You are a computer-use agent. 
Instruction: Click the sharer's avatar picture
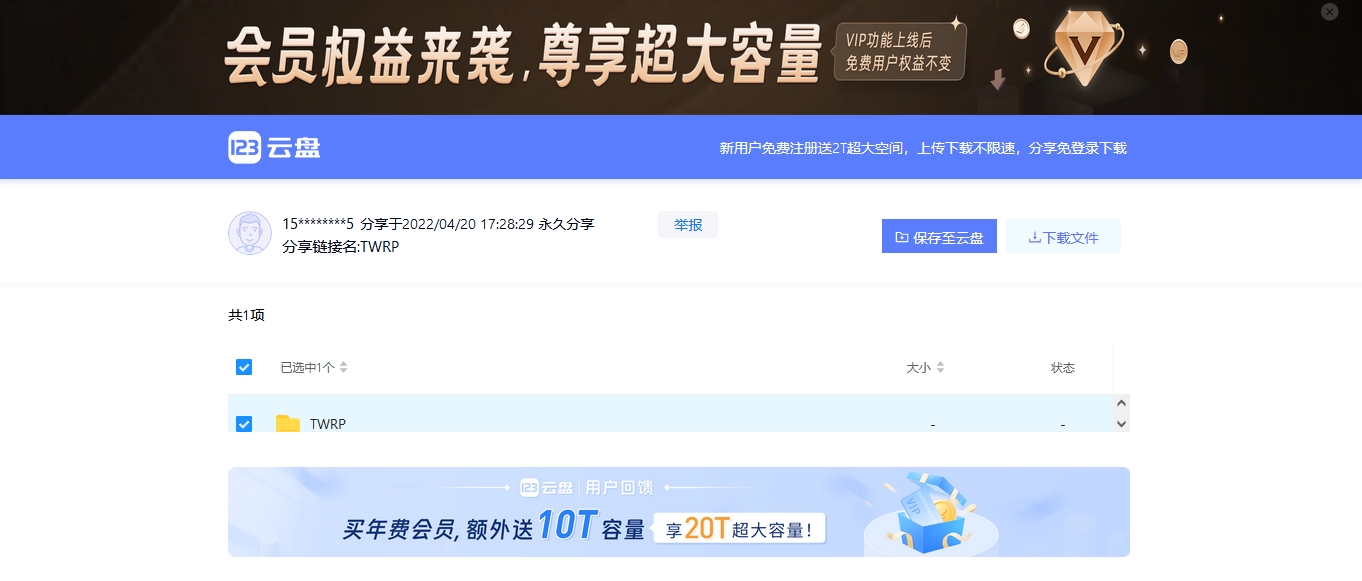point(252,233)
